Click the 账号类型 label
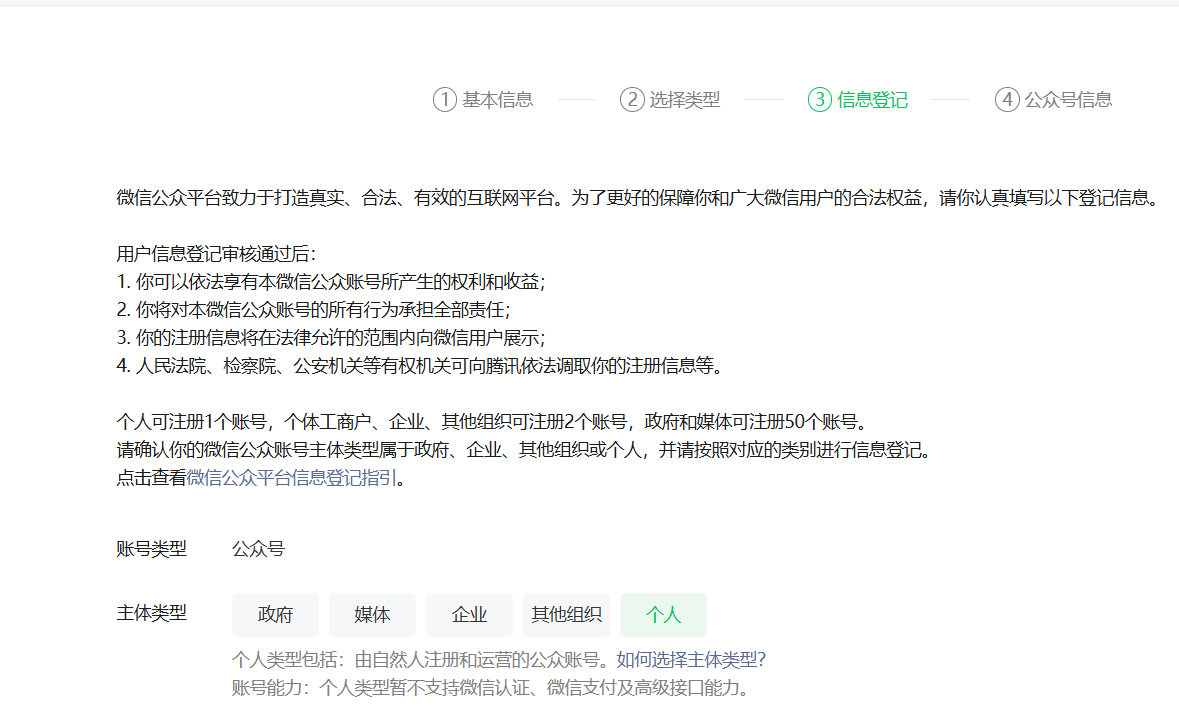The image size is (1179, 724). (151, 549)
